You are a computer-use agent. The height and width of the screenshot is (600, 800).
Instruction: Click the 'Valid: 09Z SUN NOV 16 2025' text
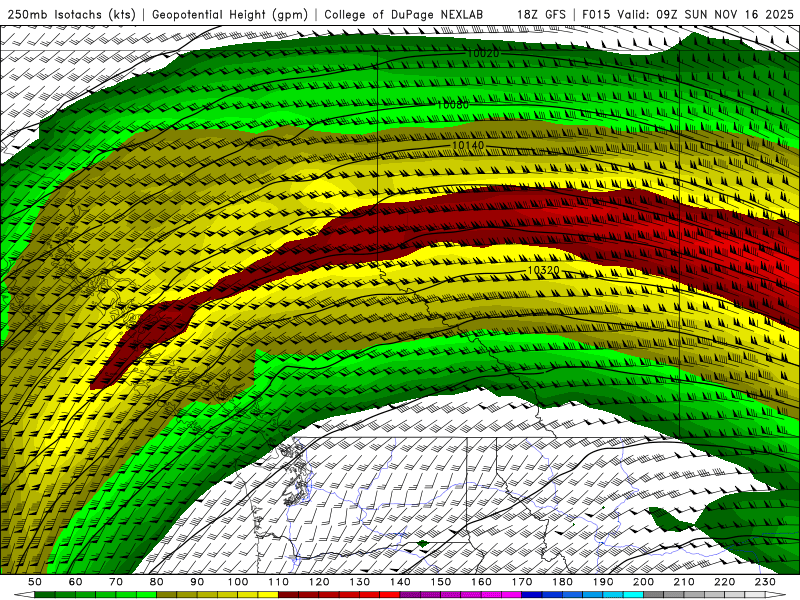[x=705, y=14]
